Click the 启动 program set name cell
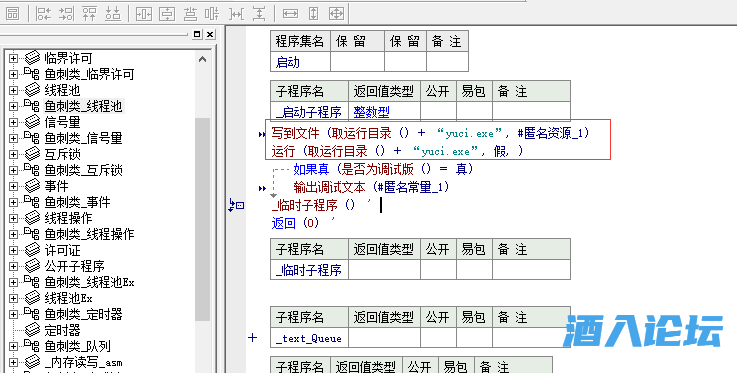Viewport: 737px width, 373px height. tap(300, 62)
